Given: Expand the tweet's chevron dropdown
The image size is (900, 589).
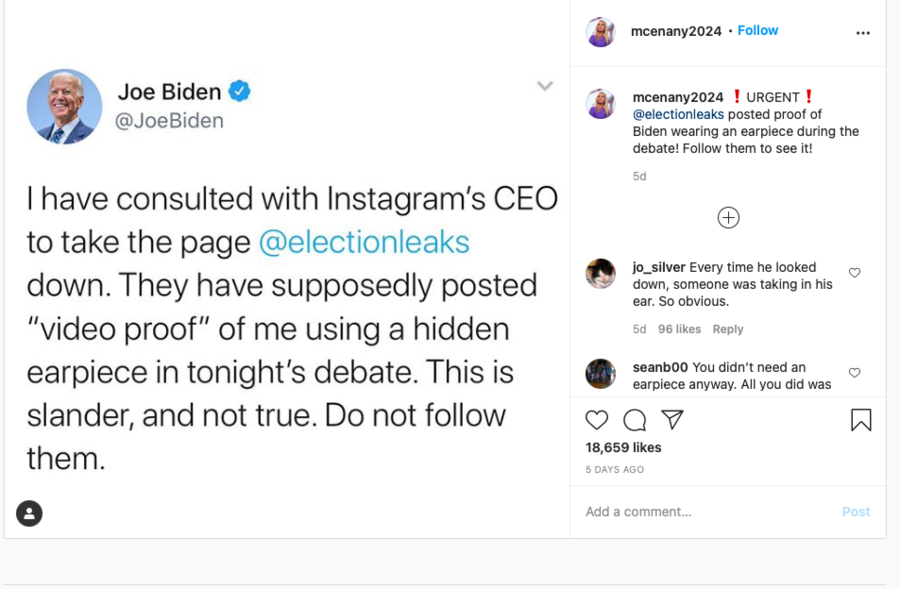Looking at the screenshot, I should click(x=545, y=86).
